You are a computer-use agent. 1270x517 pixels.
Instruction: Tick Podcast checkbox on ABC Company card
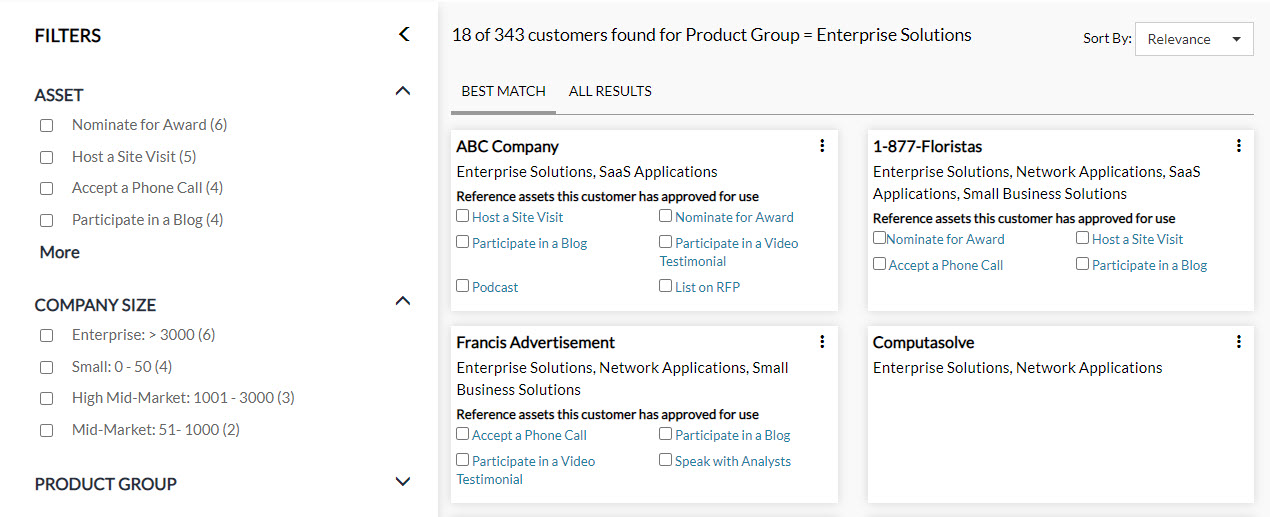pyautogui.click(x=463, y=286)
